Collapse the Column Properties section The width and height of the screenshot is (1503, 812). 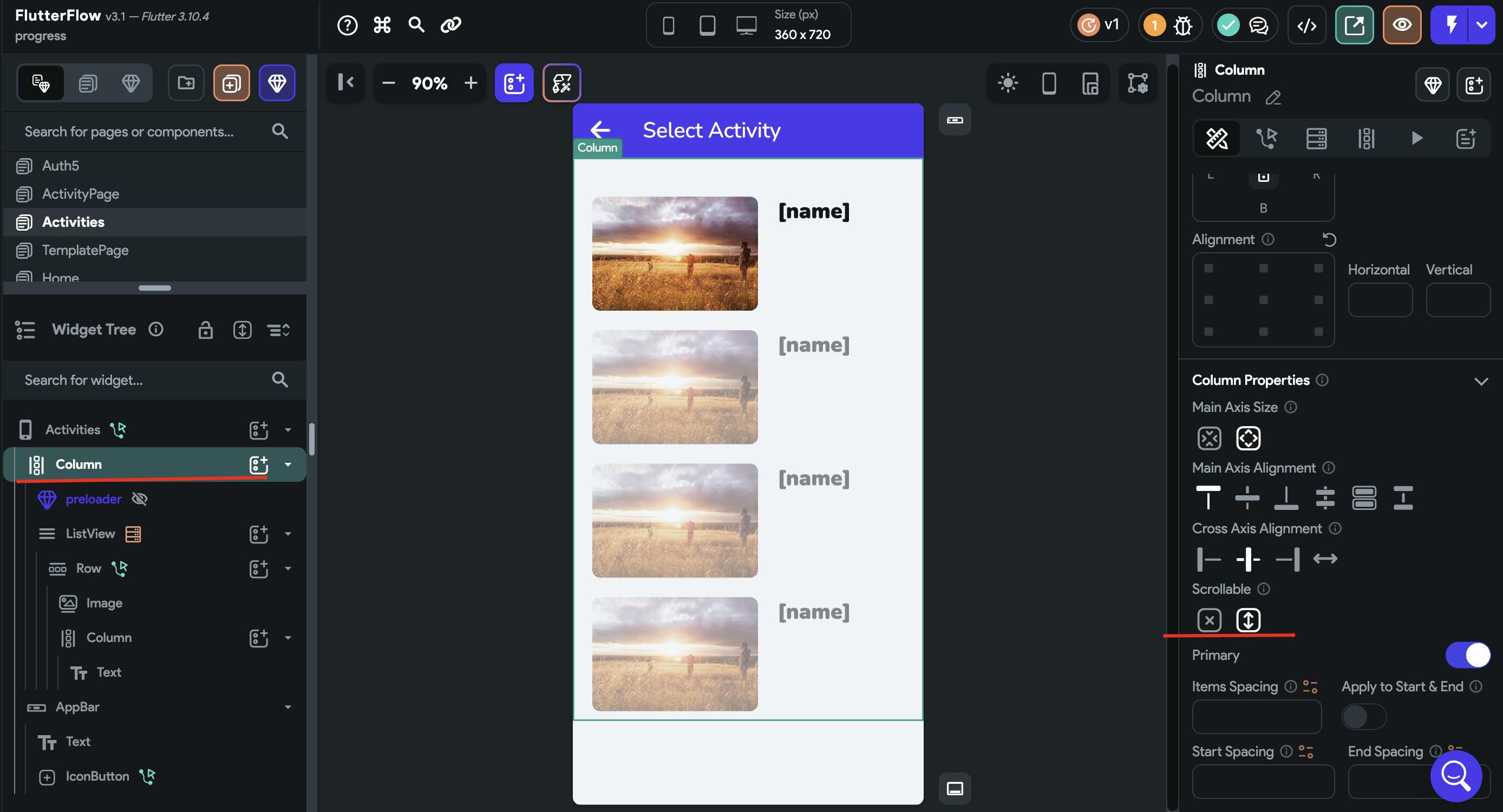[x=1480, y=381]
